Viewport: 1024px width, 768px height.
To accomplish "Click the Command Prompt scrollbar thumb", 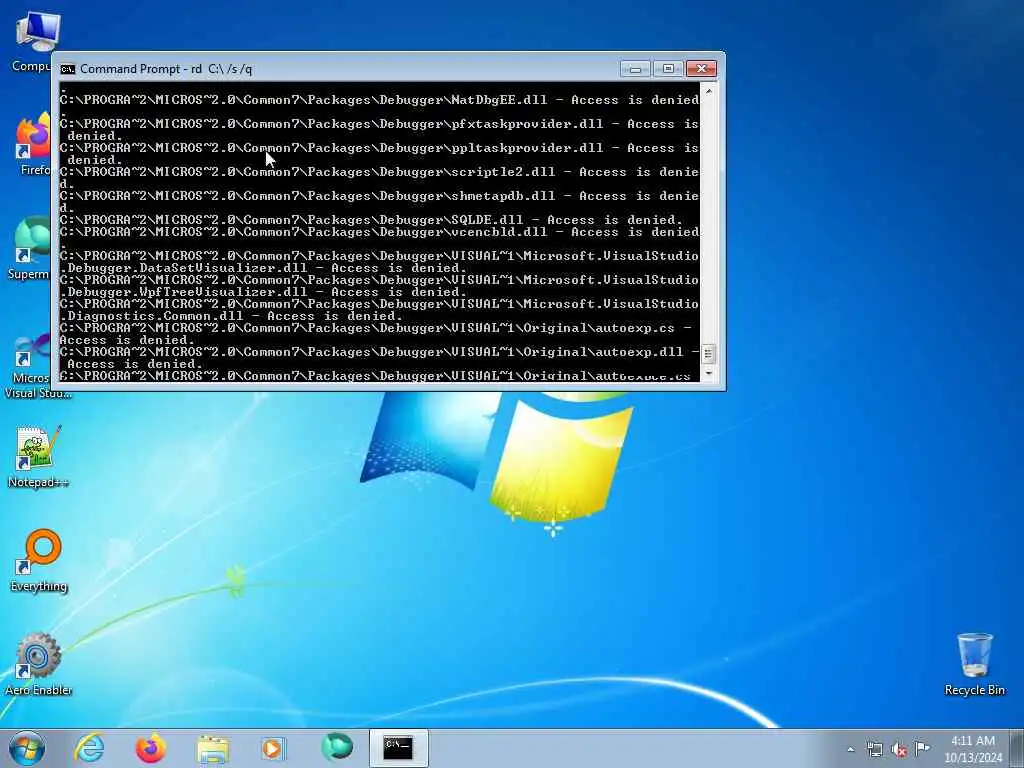I will pyautogui.click(x=709, y=353).
